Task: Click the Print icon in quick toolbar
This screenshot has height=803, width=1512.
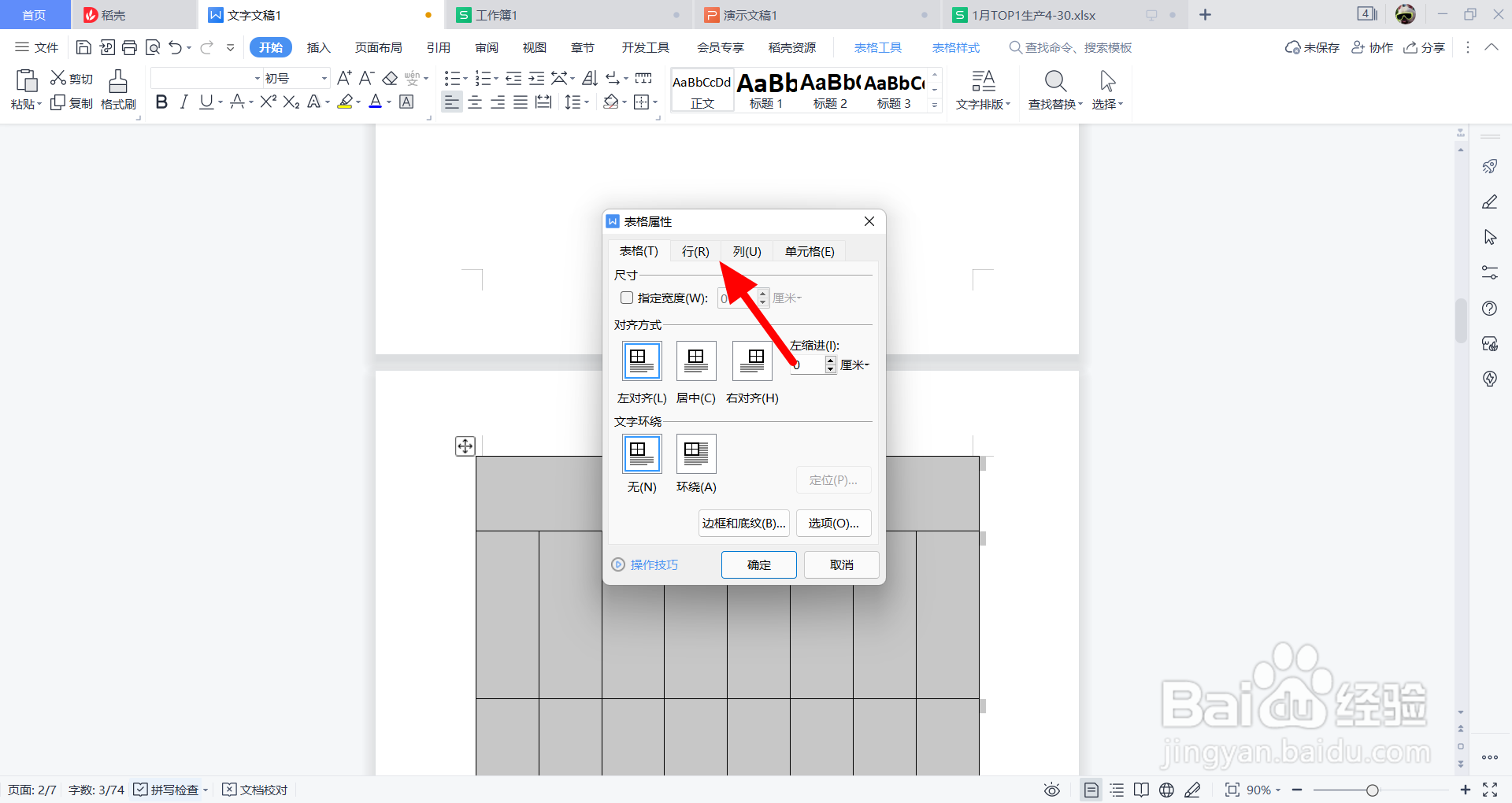Action: click(130, 48)
